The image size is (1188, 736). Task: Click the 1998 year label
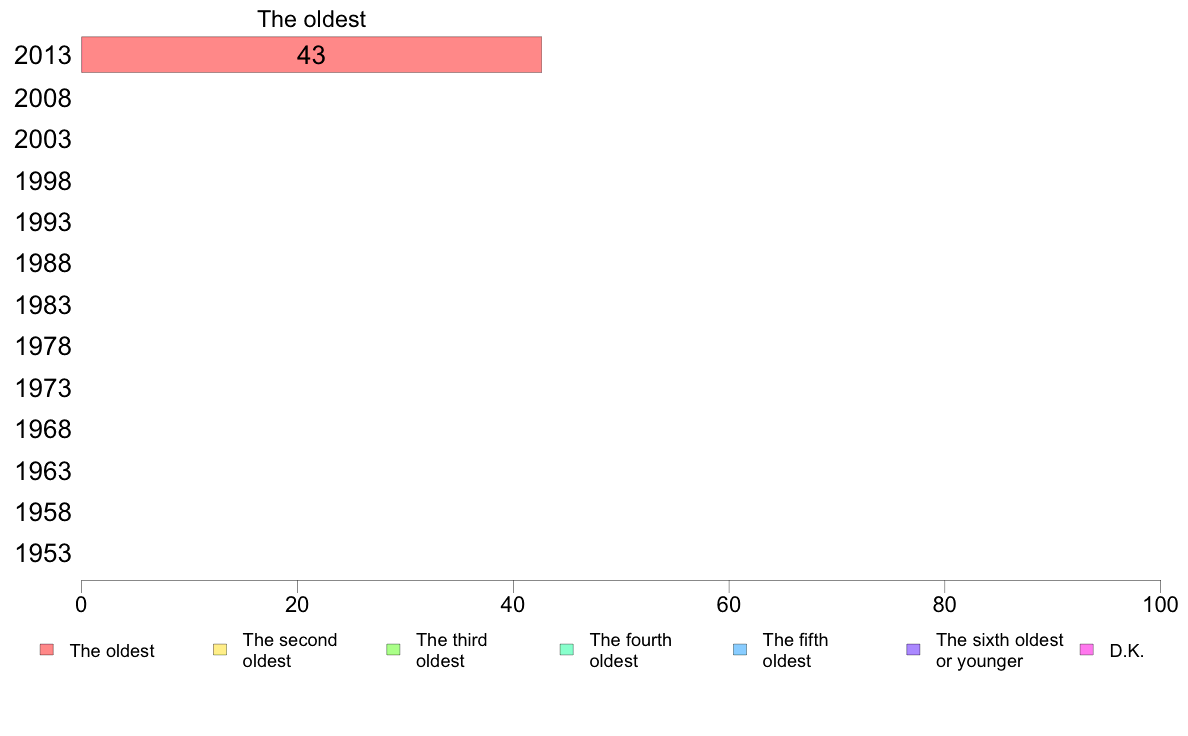[x=43, y=181]
